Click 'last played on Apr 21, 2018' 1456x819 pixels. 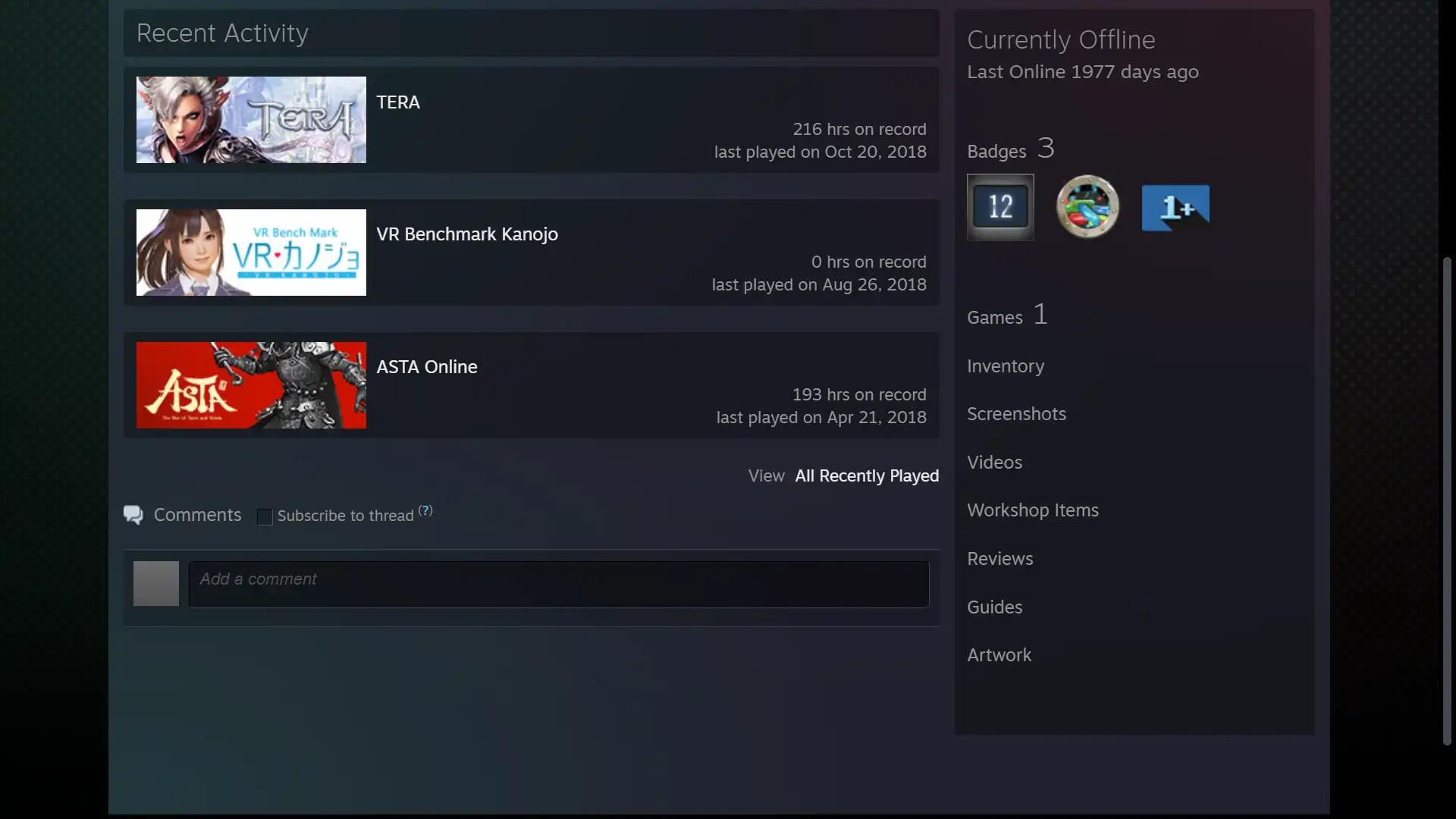pyautogui.click(x=821, y=418)
